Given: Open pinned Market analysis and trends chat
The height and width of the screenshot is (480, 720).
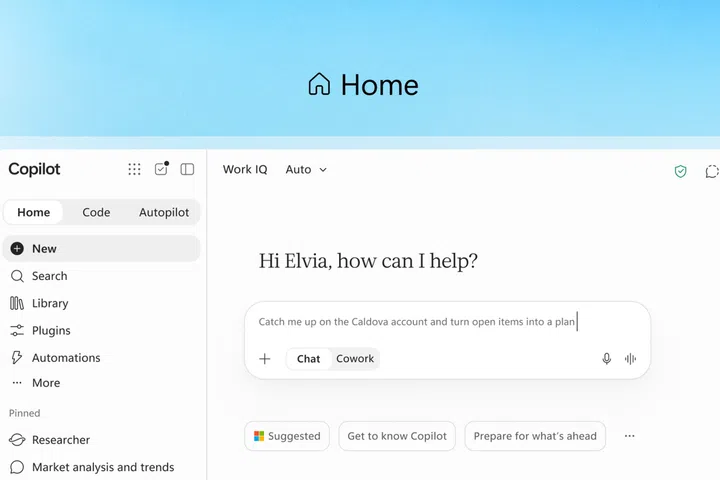Looking at the screenshot, I should coord(101,467).
